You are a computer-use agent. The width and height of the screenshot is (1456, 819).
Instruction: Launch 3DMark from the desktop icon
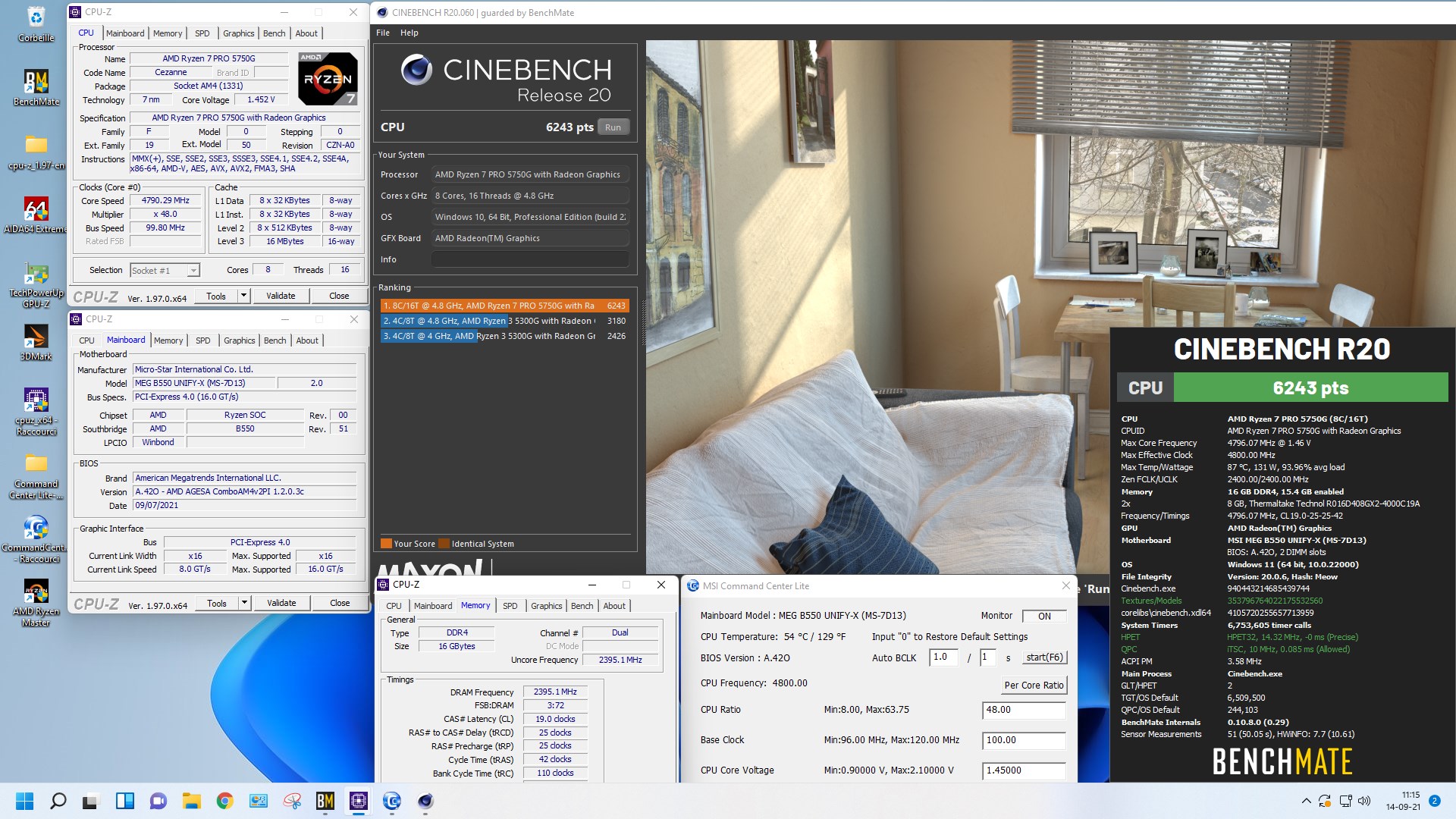click(36, 343)
